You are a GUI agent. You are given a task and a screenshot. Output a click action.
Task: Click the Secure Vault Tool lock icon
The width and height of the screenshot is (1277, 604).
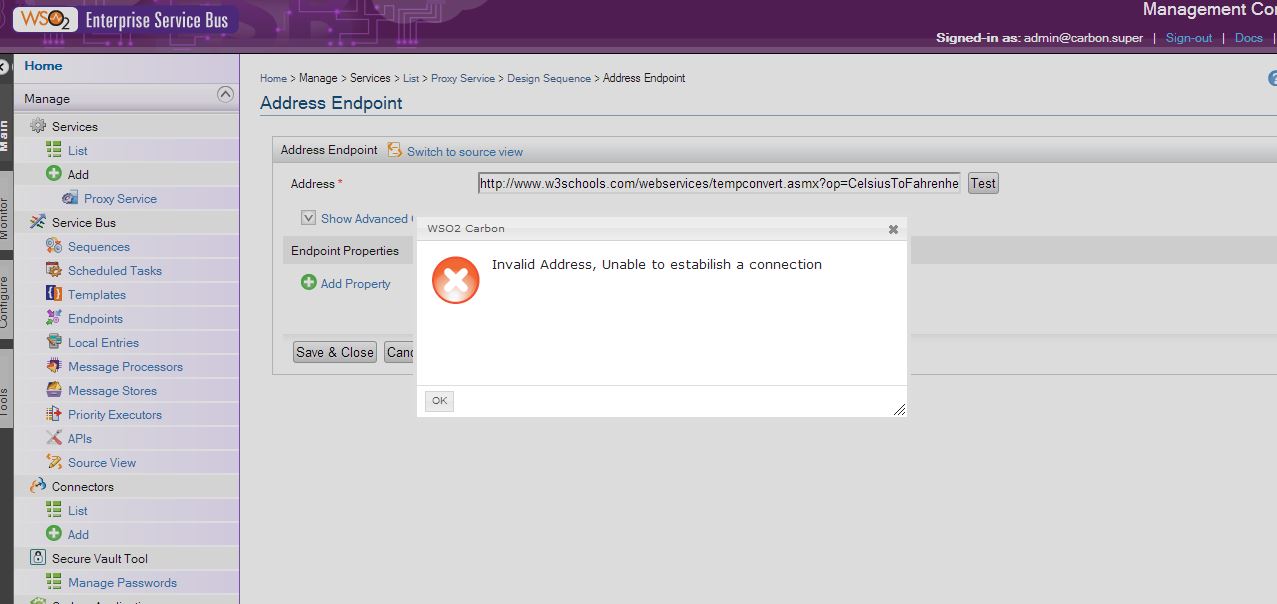click(x=38, y=558)
